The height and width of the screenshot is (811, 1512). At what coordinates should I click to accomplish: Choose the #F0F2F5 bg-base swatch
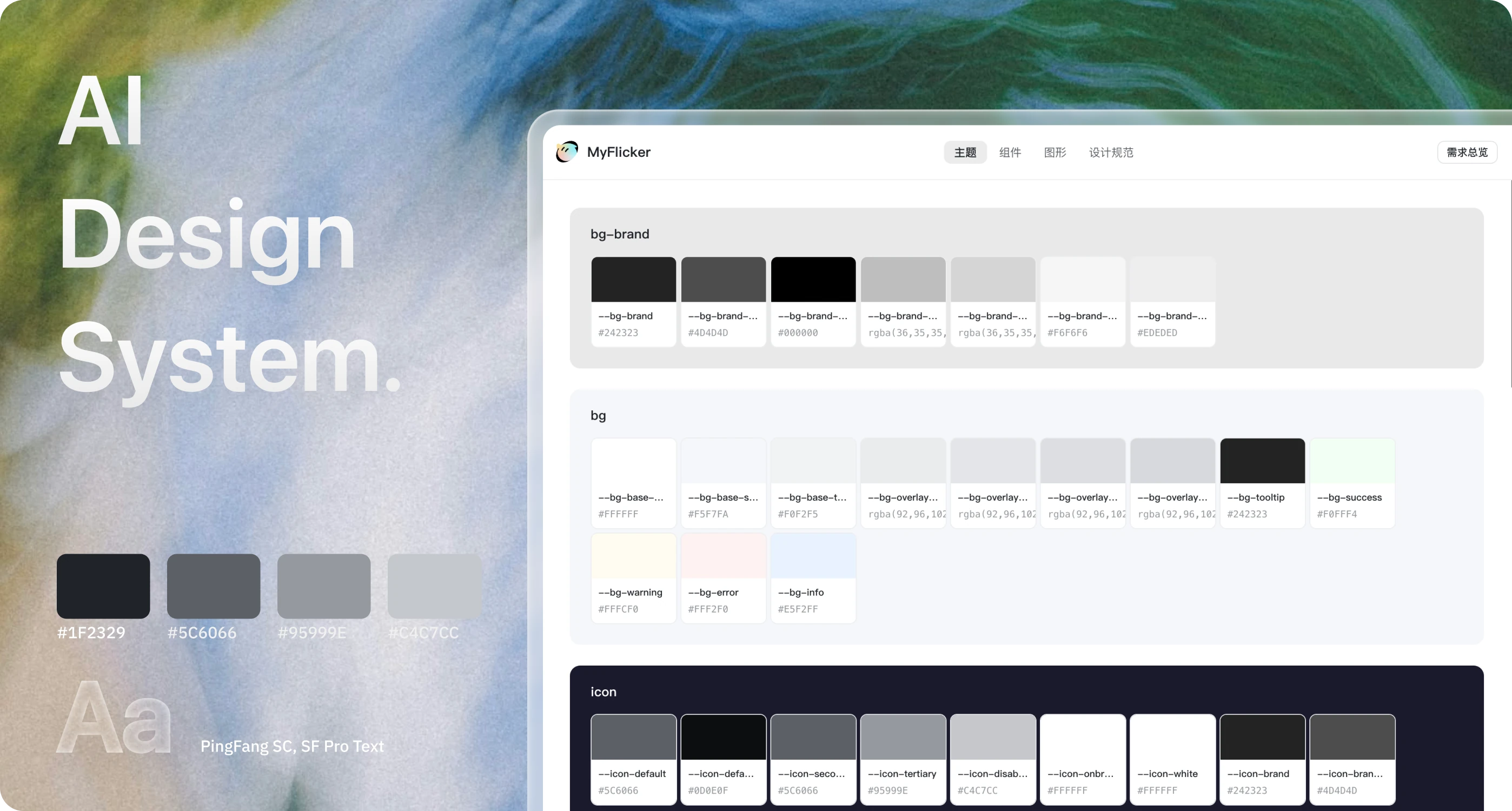pos(813,483)
